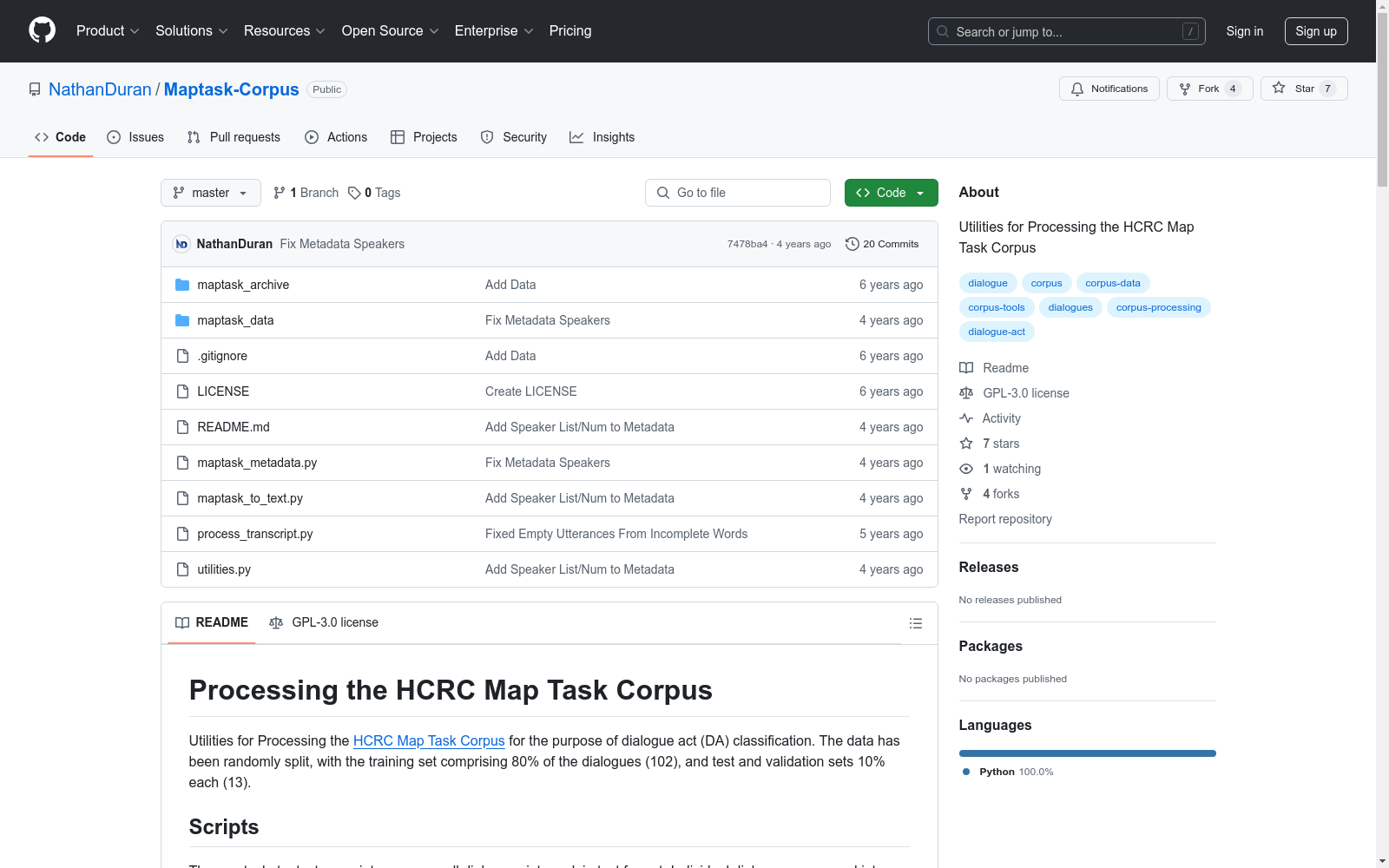
Task: Click the tag icon next to 0 Tags
Action: 354,193
